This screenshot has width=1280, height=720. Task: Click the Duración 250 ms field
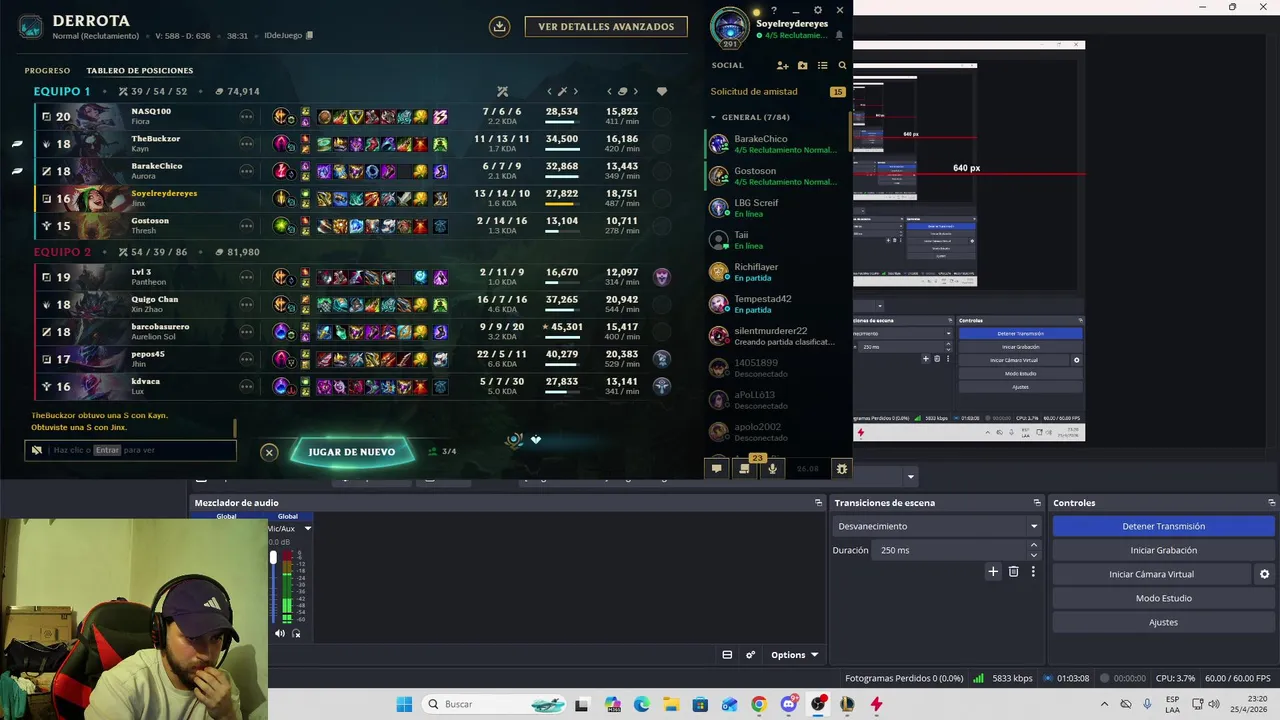pyautogui.click(x=949, y=550)
